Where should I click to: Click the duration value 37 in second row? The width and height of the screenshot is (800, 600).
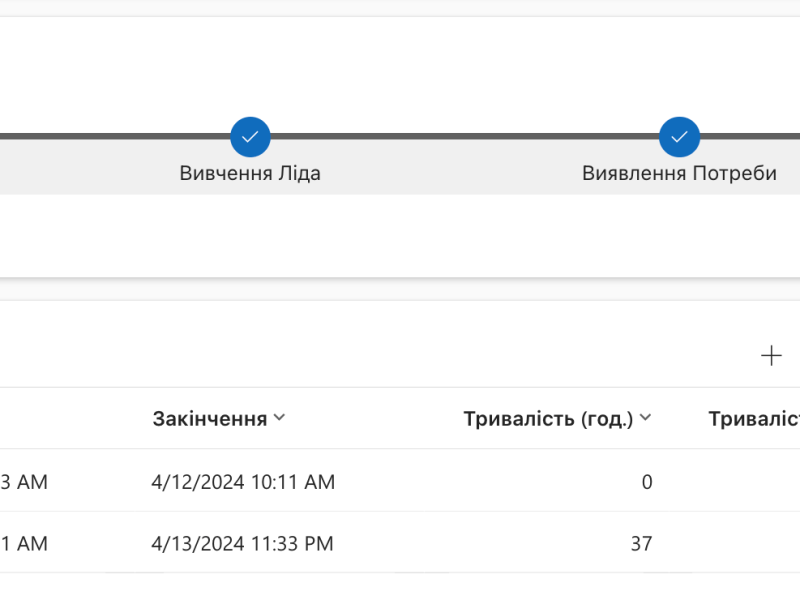[642, 543]
